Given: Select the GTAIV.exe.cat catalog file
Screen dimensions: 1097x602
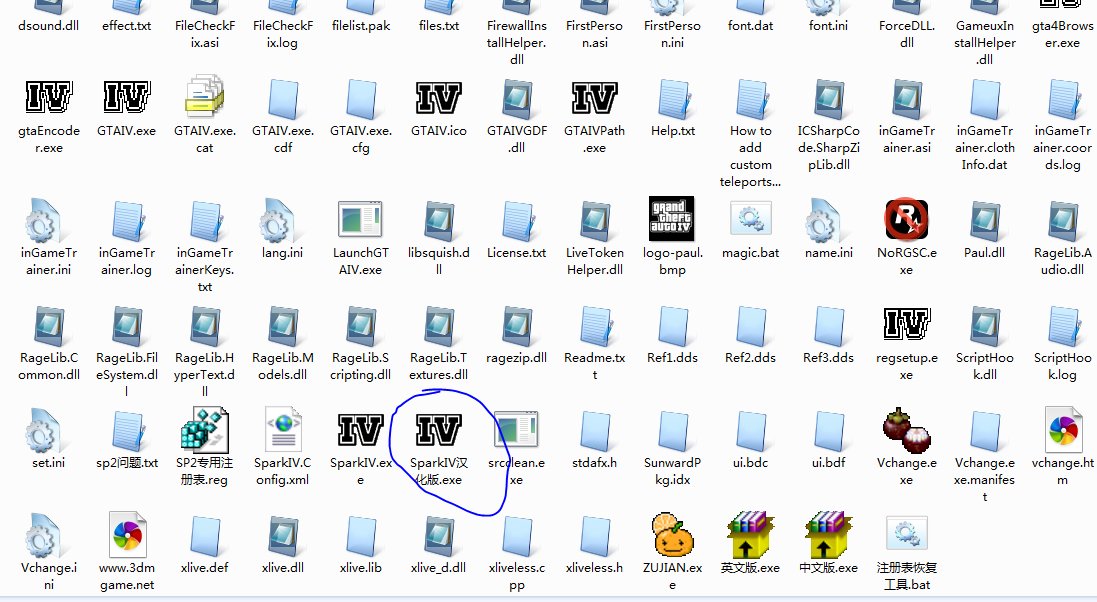Looking at the screenshot, I should pyautogui.click(x=204, y=99).
